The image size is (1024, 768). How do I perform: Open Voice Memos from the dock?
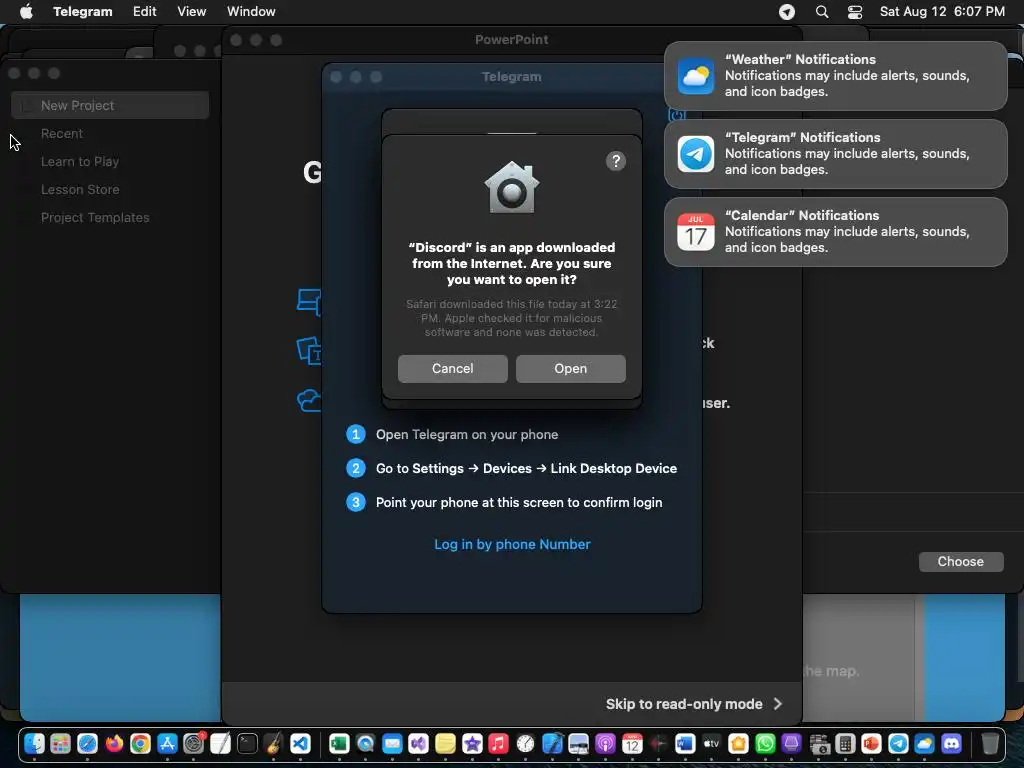coord(658,743)
